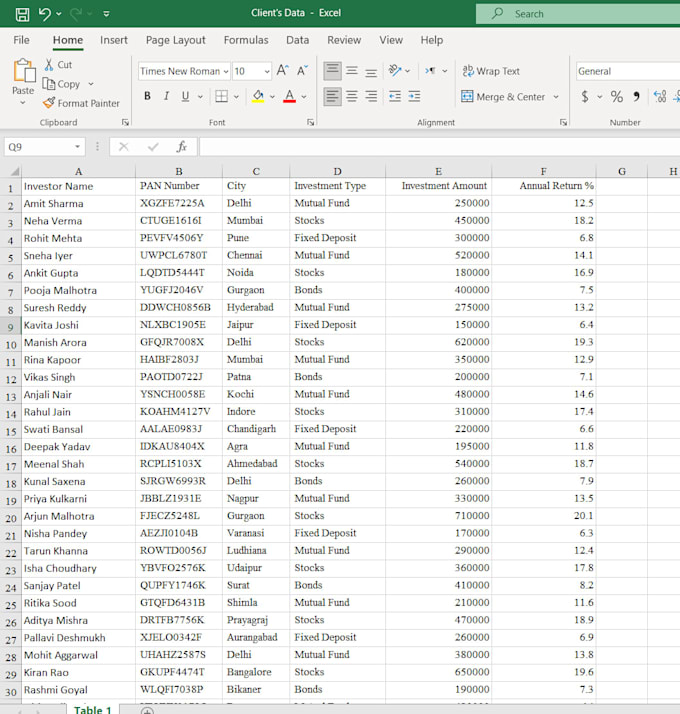The width and height of the screenshot is (680, 714).
Task: Click the Paste button
Action: click(23, 82)
